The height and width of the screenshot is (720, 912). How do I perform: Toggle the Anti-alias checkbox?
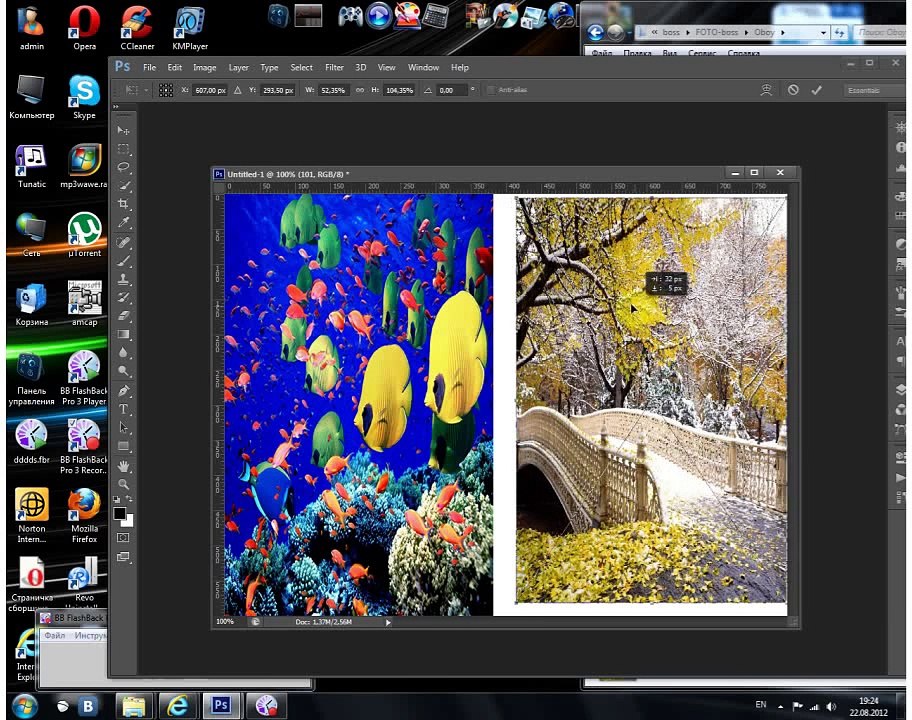[x=491, y=90]
